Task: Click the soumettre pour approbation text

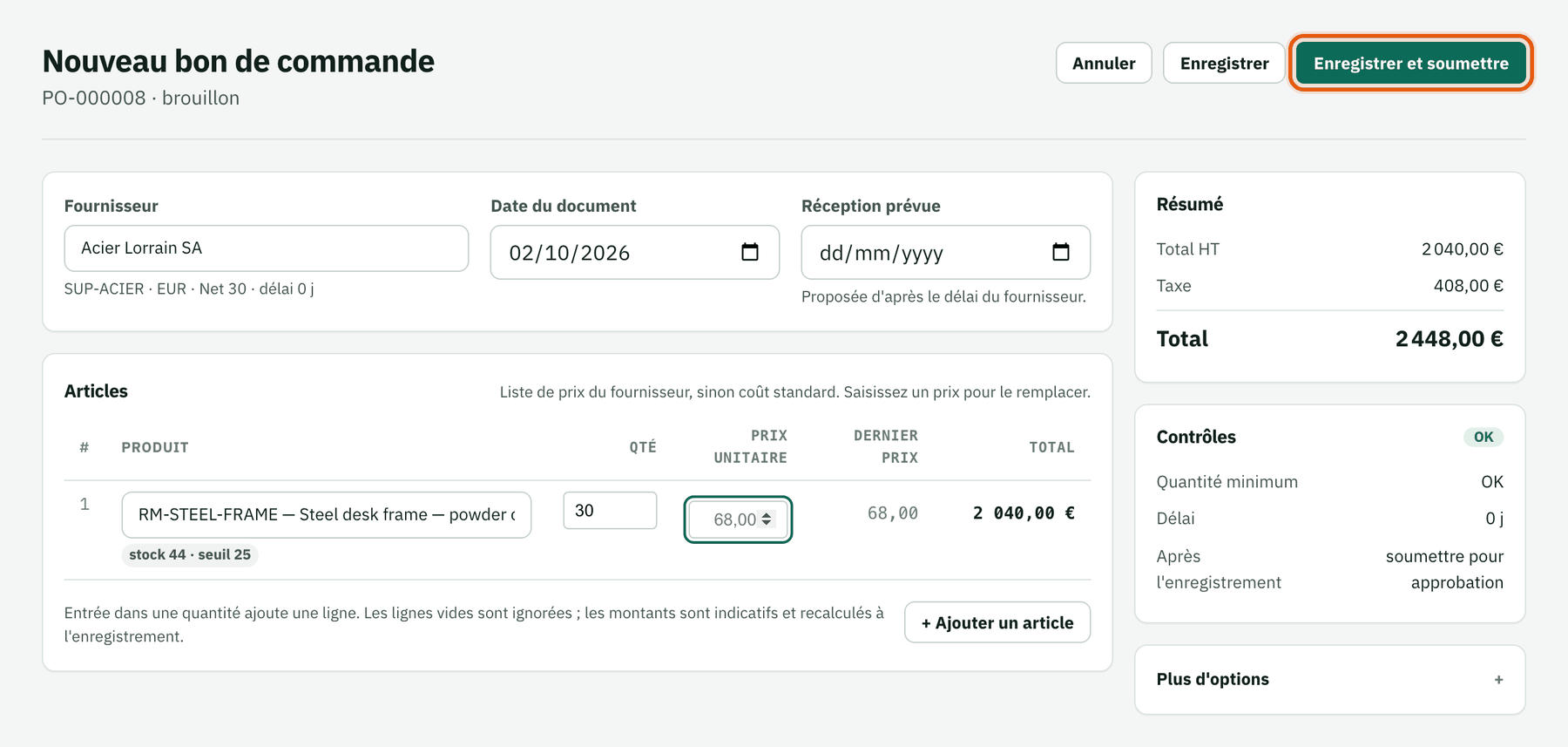Action: coord(1444,569)
